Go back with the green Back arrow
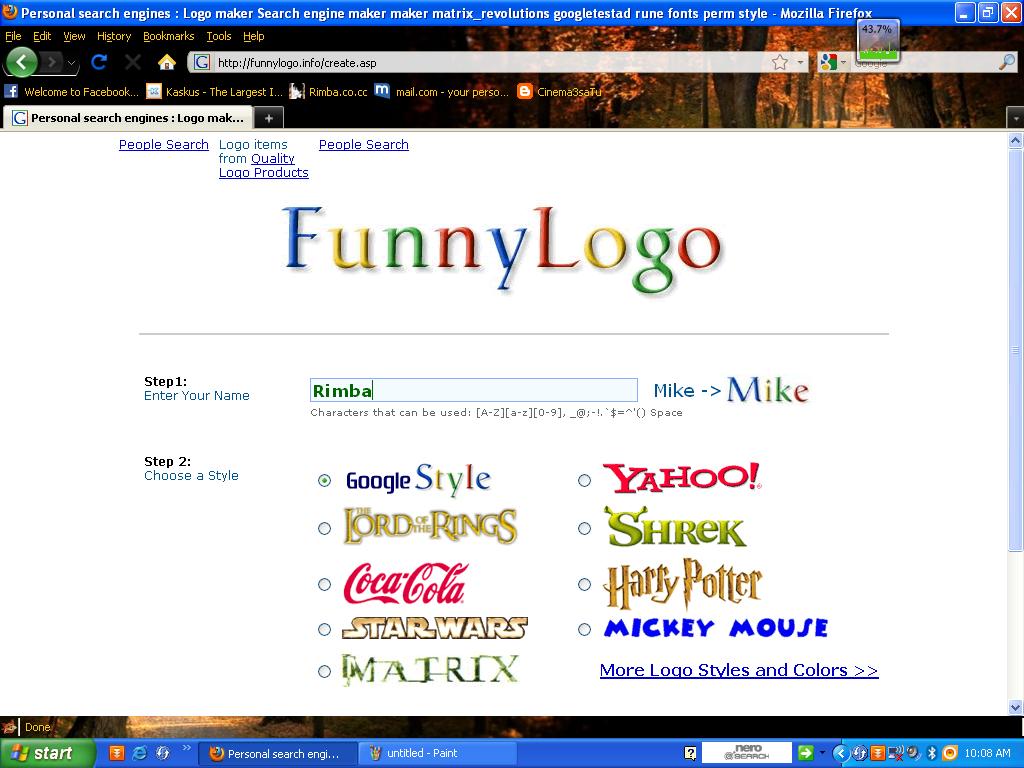 [x=22, y=63]
